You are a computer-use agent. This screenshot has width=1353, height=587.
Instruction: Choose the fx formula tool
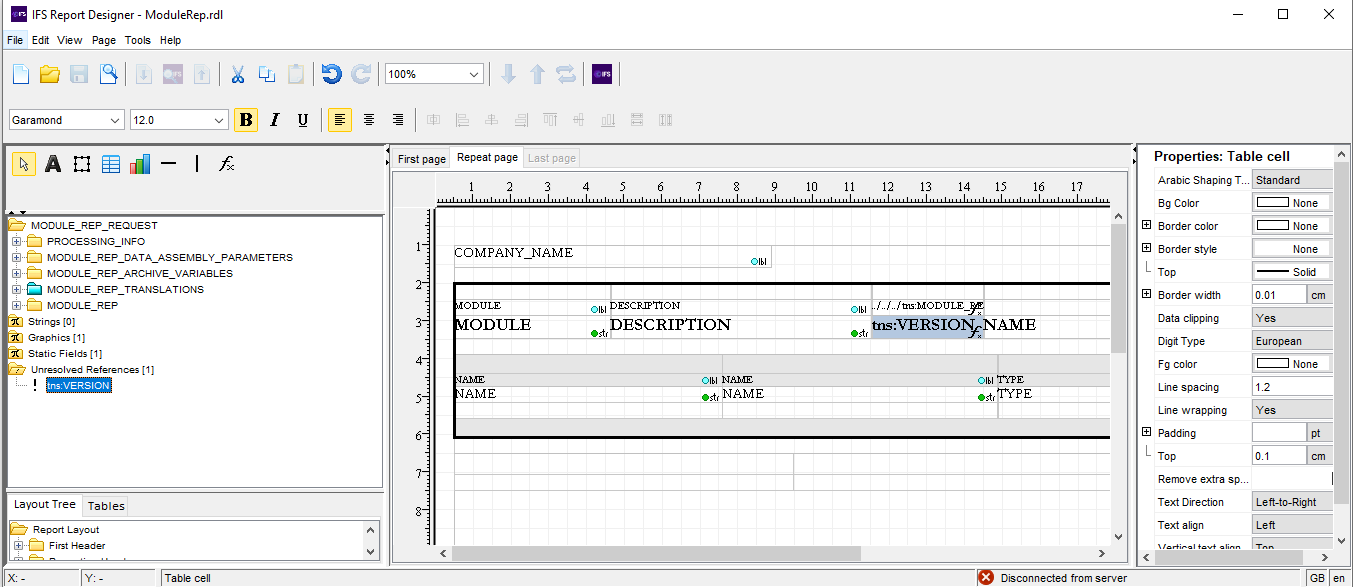click(227, 164)
